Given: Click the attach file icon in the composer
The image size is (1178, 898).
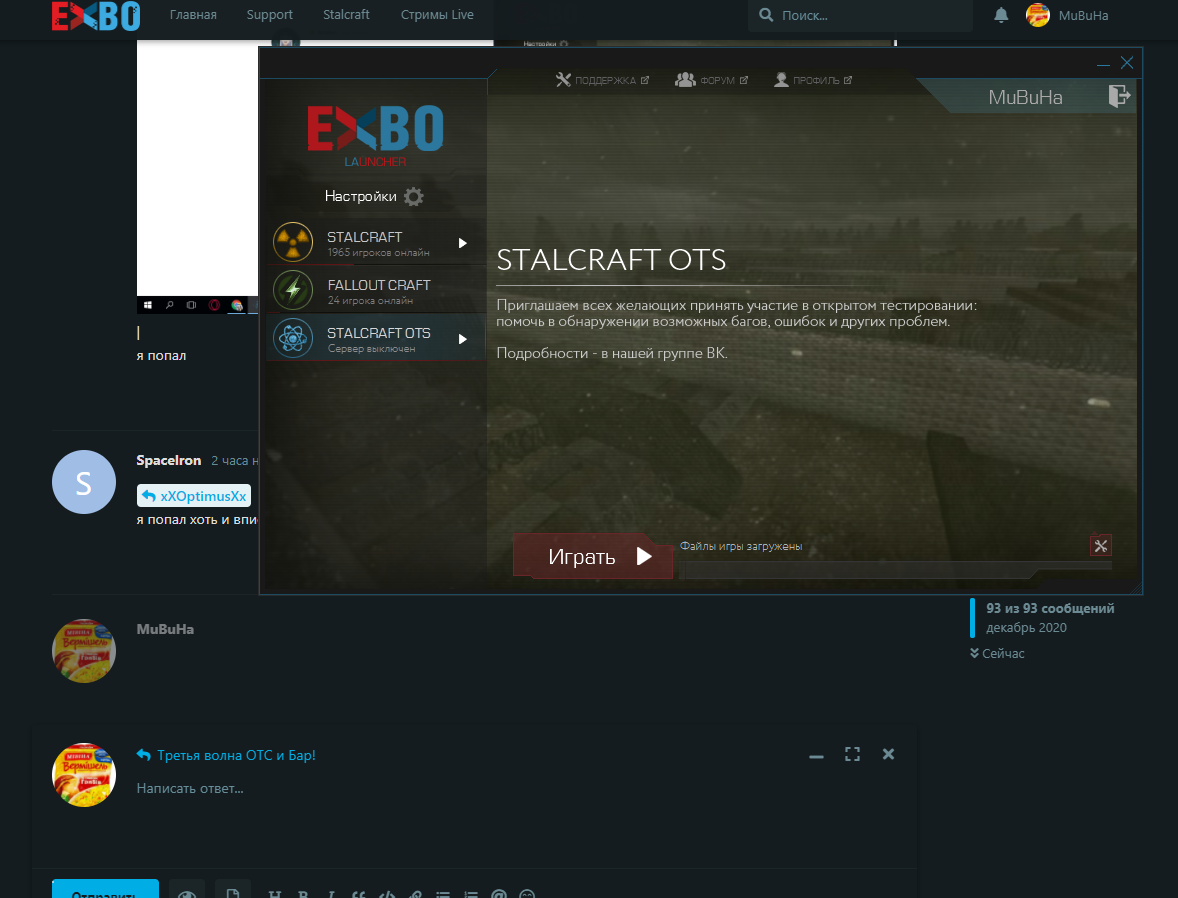Looking at the screenshot, I should [x=233, y=889].
